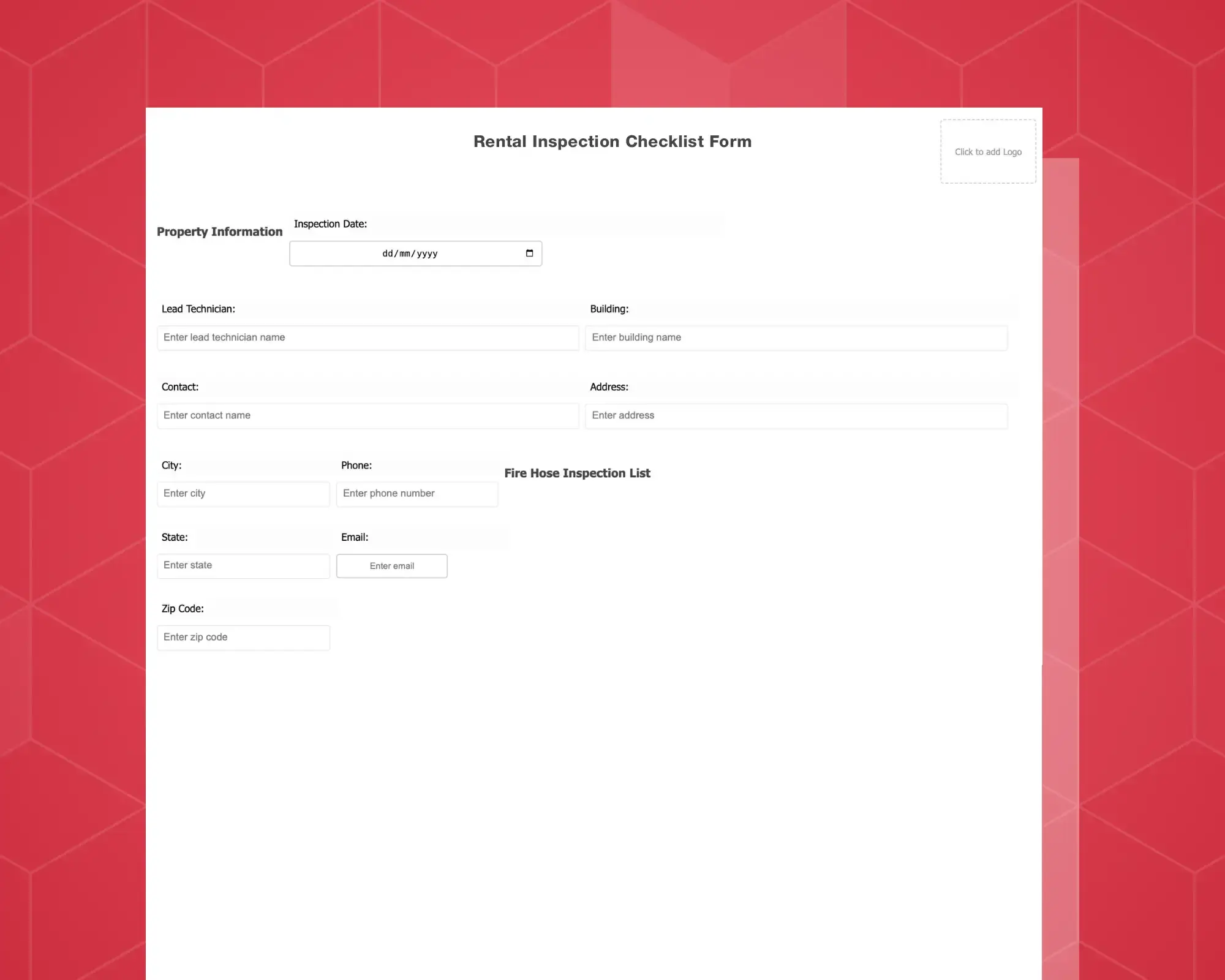Select dd/mm/yyyy date format dropdown
Viewport: 1225px width, 980px height.
[415, 253]
